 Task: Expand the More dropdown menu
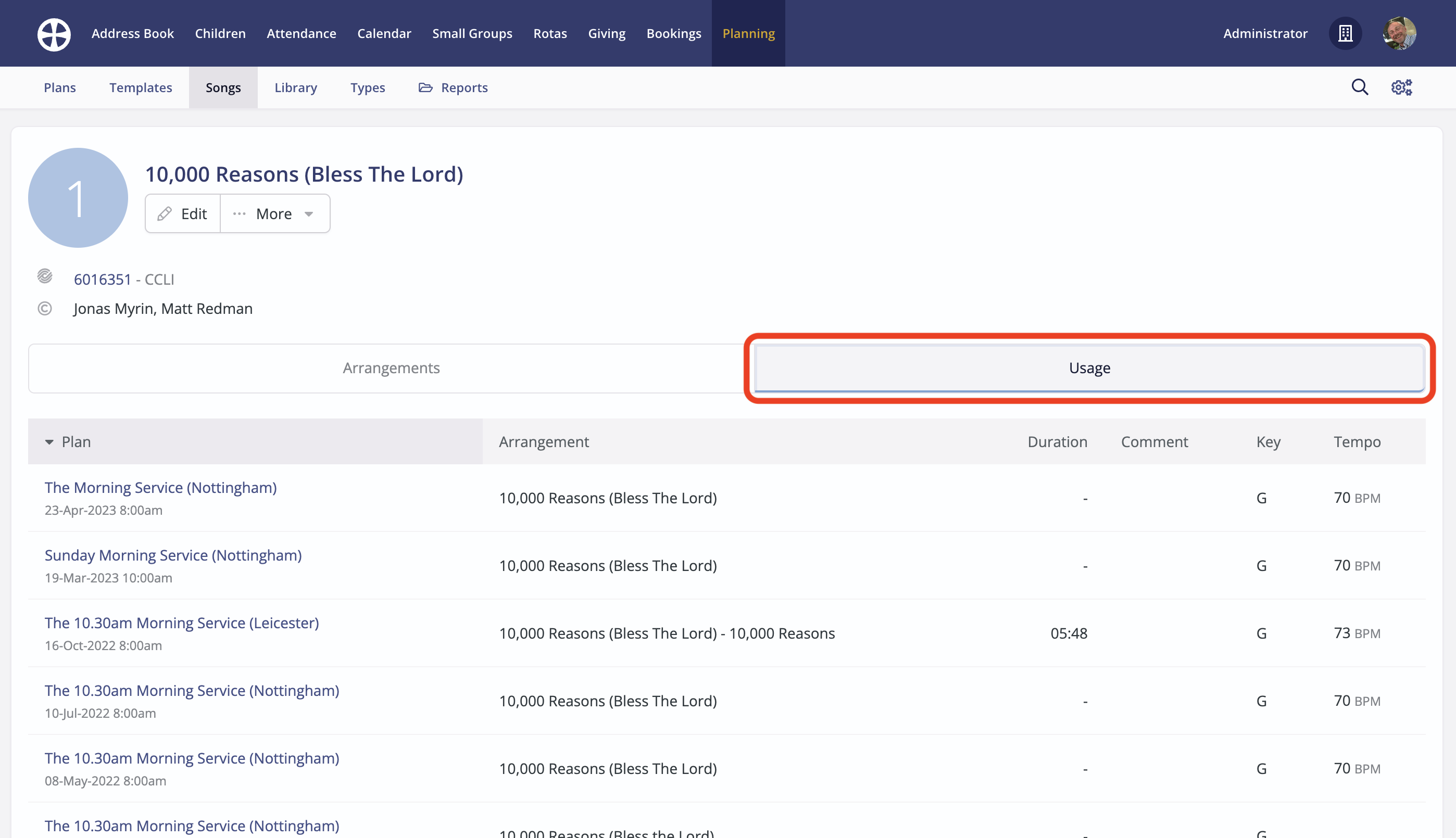274,214
